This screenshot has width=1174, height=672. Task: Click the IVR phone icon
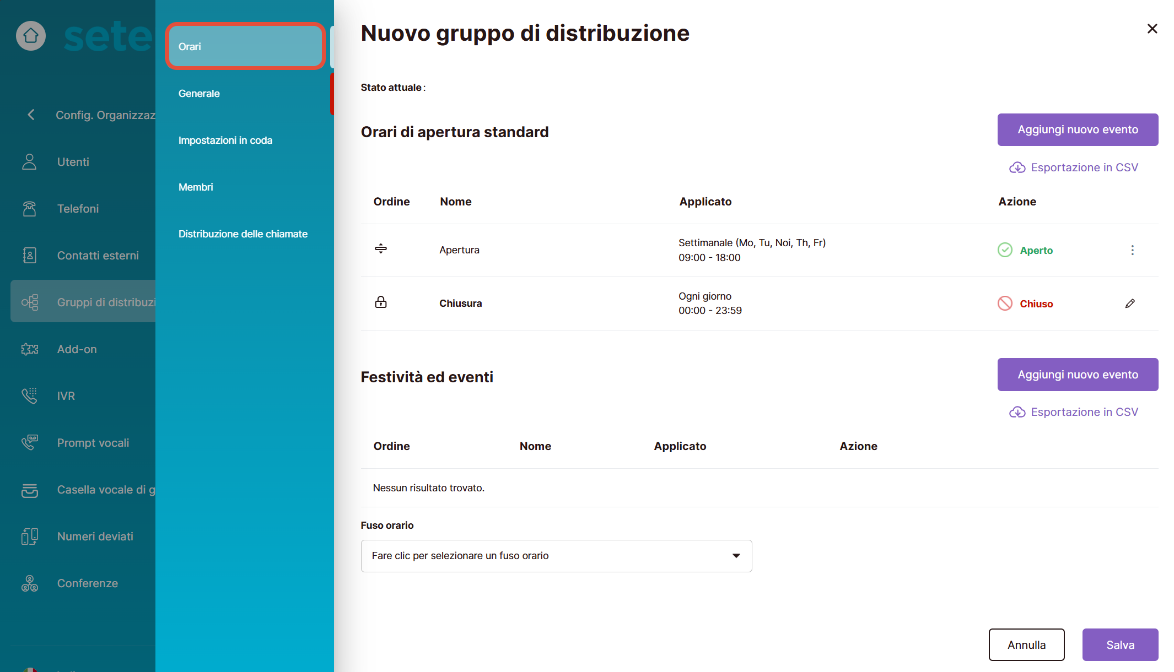(29, 396)
